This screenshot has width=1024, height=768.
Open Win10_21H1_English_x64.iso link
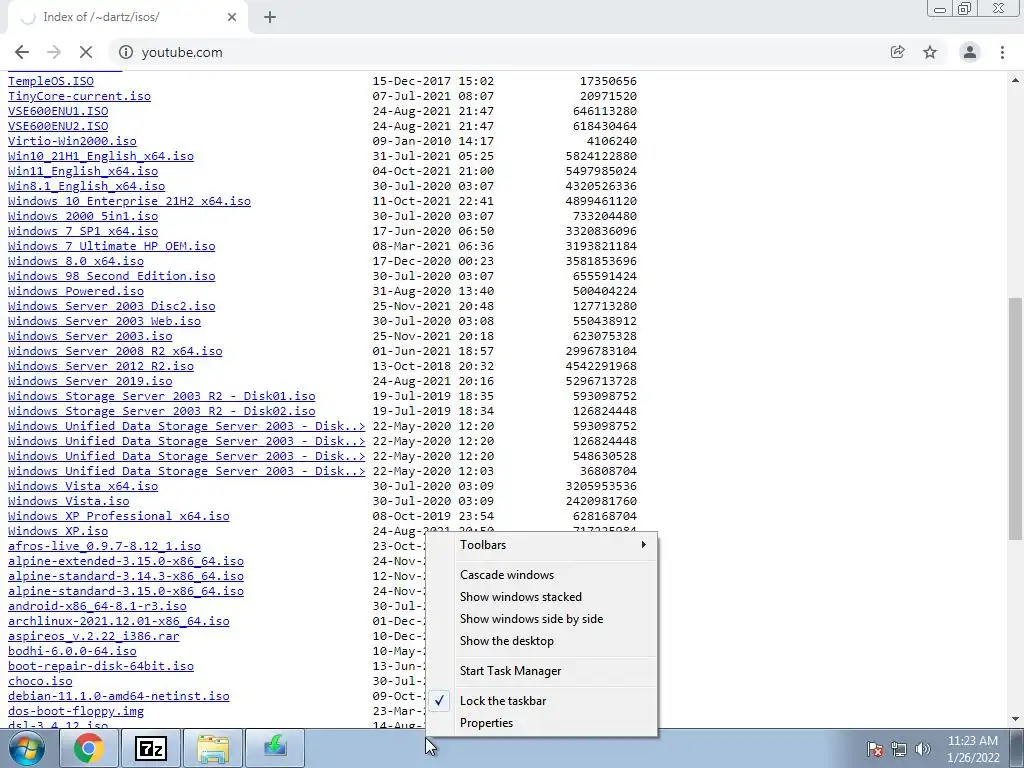[101, 156]
